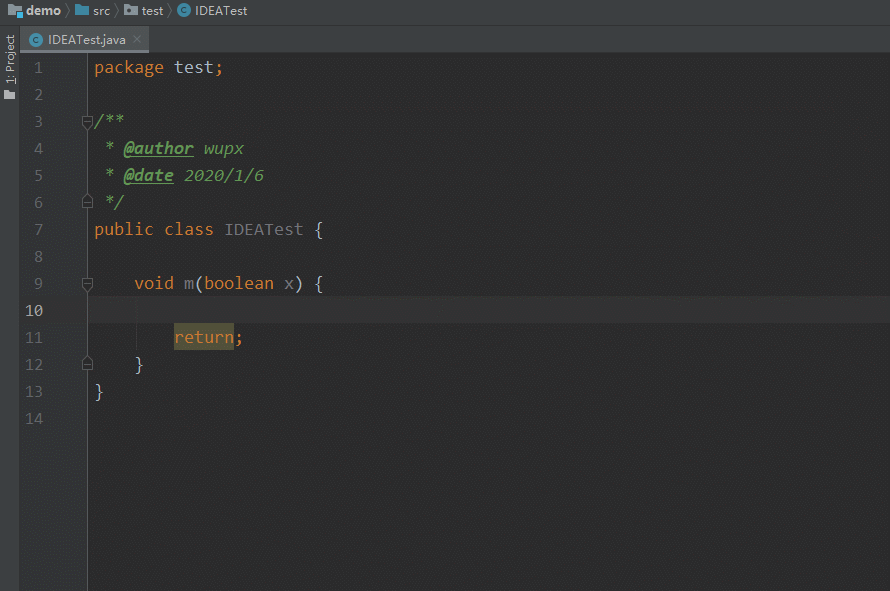890x591 pixels.
Task: Collapse method m fold at line 9
Action: (87, 283)
